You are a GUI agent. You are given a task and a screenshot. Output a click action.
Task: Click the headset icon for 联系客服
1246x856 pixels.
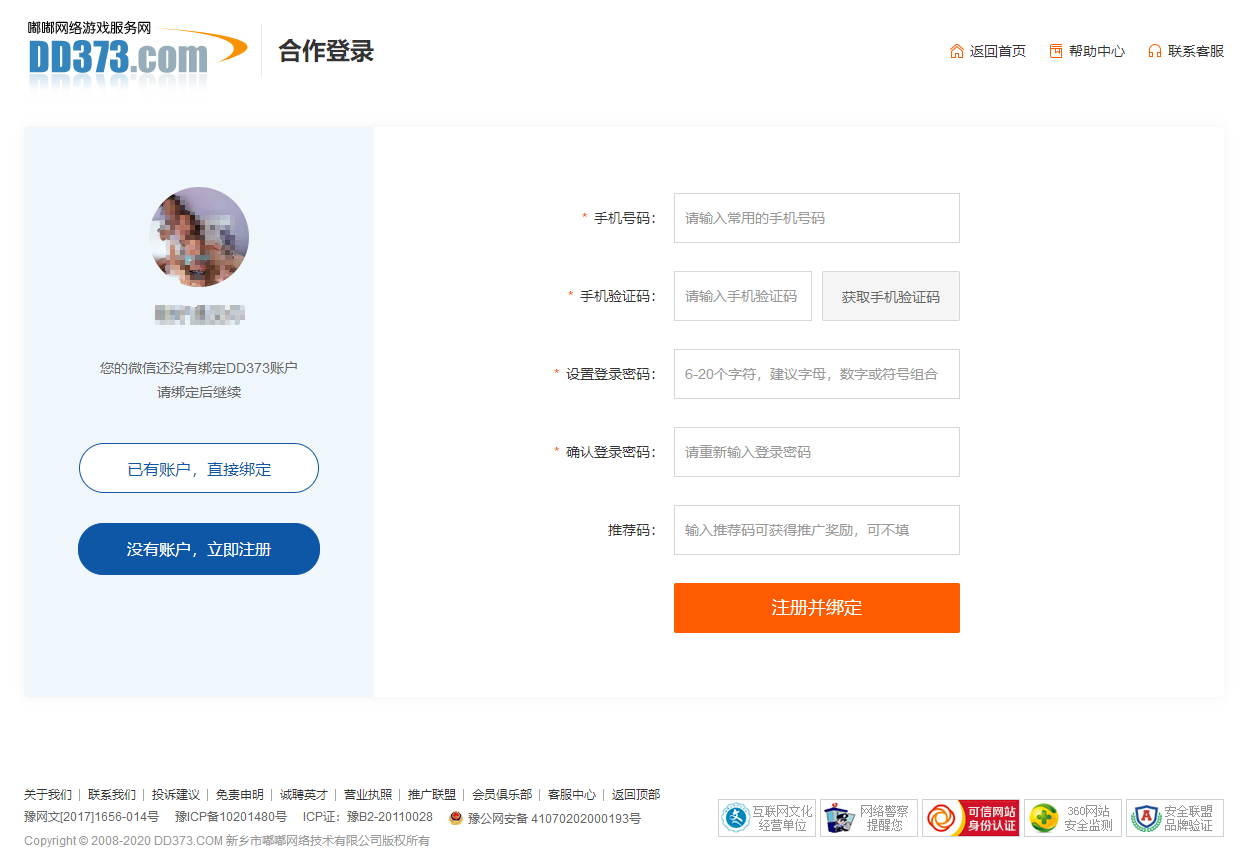coord(1155,51)
